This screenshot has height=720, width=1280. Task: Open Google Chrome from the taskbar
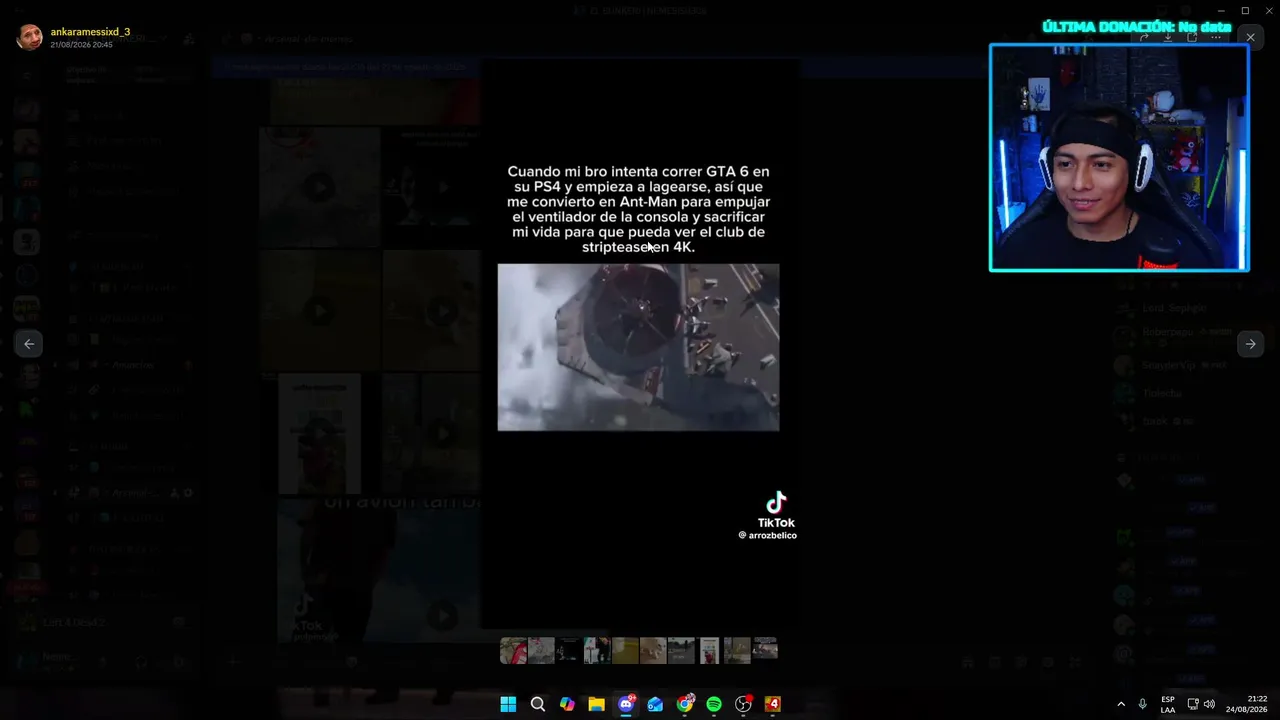tap(685, 704)
